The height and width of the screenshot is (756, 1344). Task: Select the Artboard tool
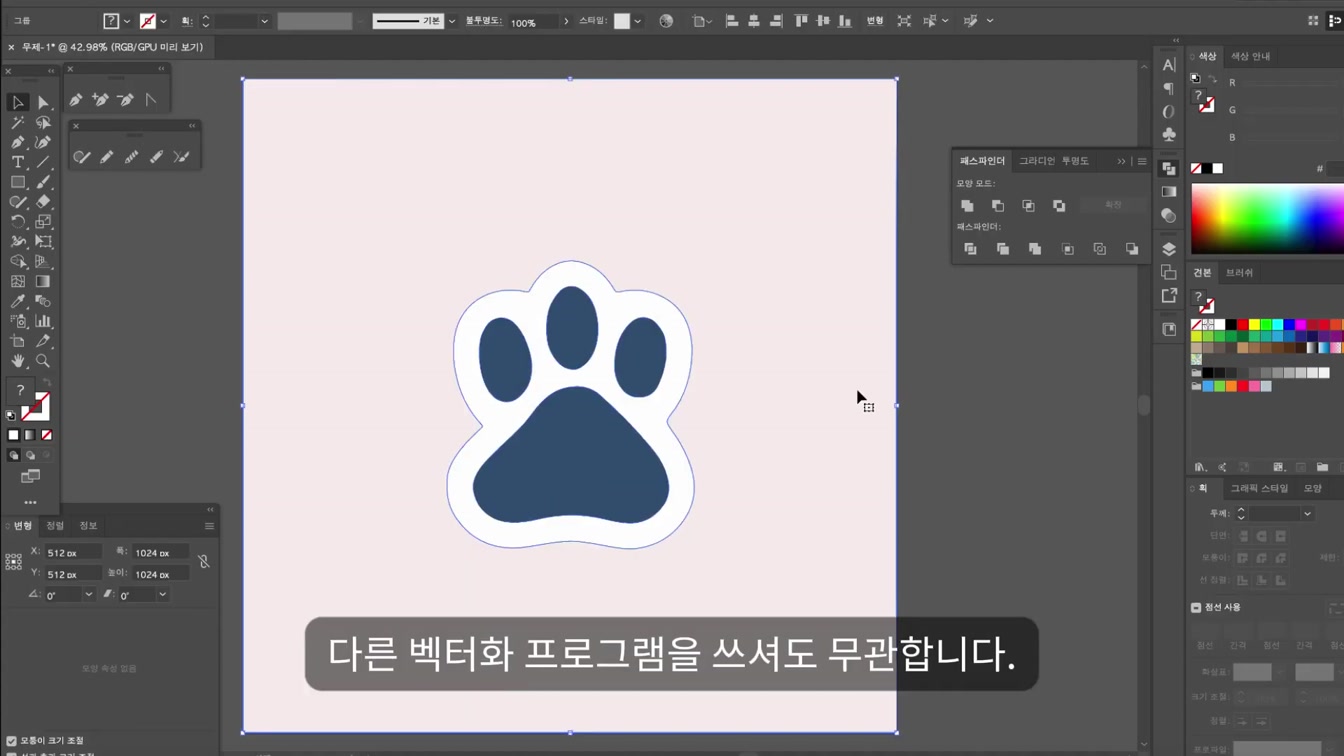tap(18, 341)
